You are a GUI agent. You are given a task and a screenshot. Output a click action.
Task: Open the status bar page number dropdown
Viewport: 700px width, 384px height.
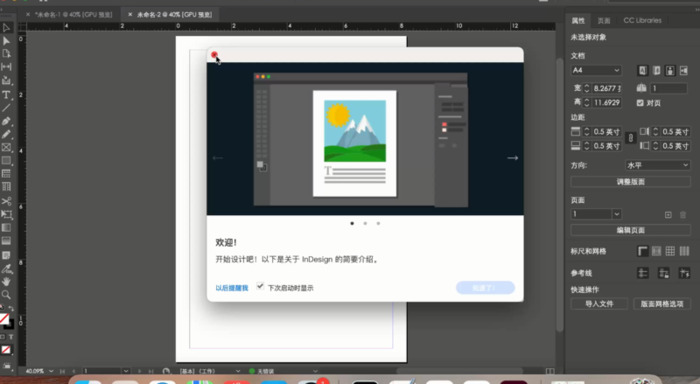click(x=126, y=371)
